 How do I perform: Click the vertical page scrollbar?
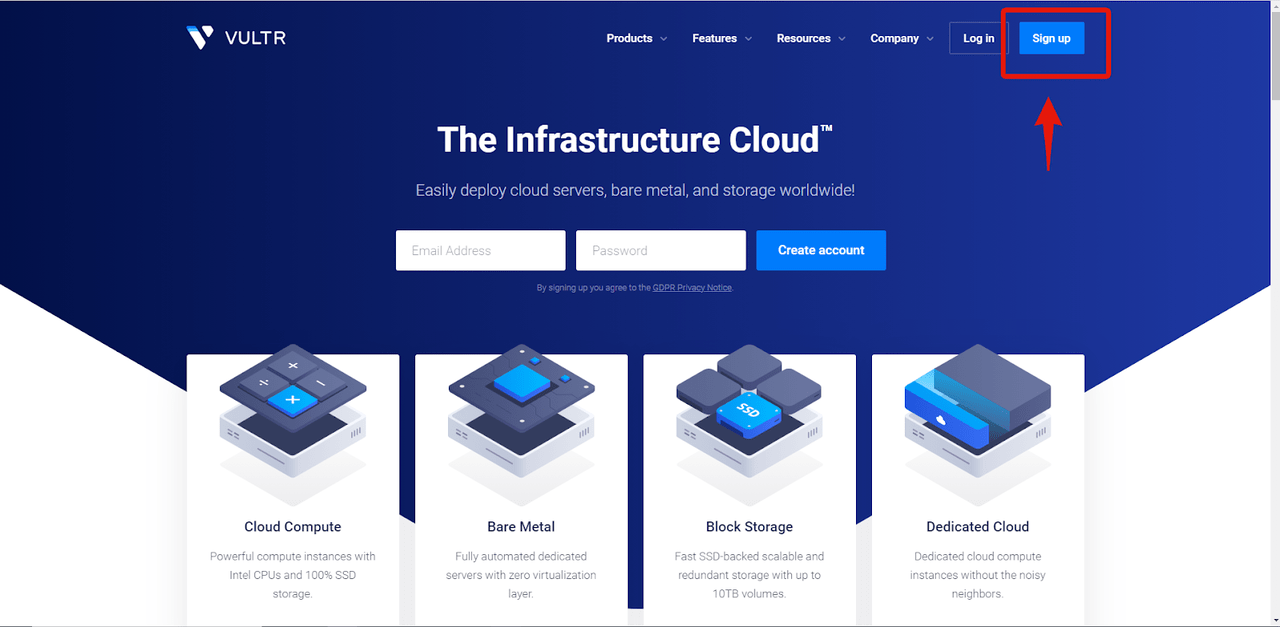click(x=1273, y=300)
